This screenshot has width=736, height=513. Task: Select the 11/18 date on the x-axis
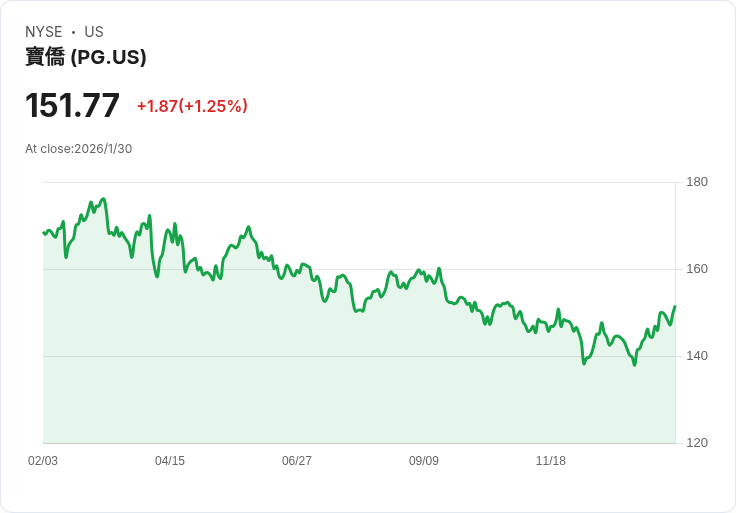point(551,461)
